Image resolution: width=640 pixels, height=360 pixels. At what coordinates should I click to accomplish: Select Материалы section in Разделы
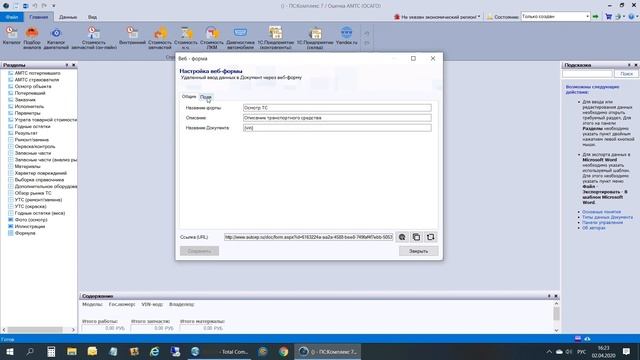click(27, 167)
